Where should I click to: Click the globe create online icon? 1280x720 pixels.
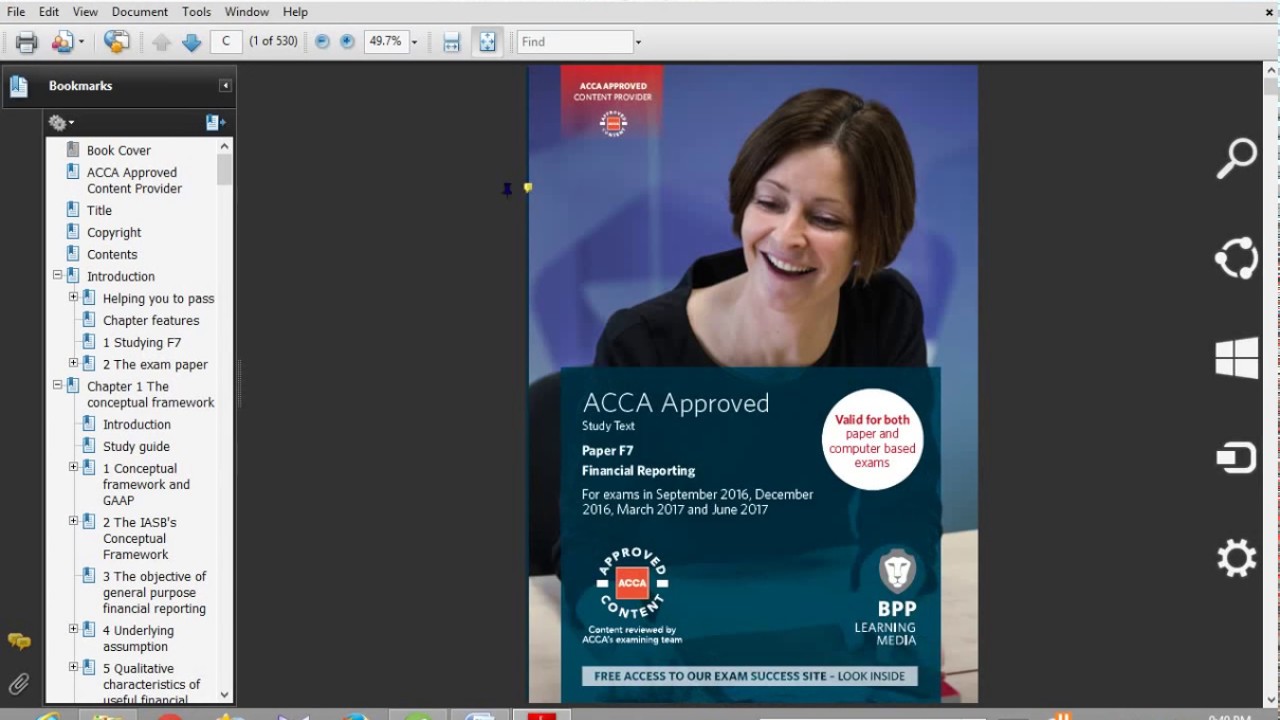coord(117,42)
